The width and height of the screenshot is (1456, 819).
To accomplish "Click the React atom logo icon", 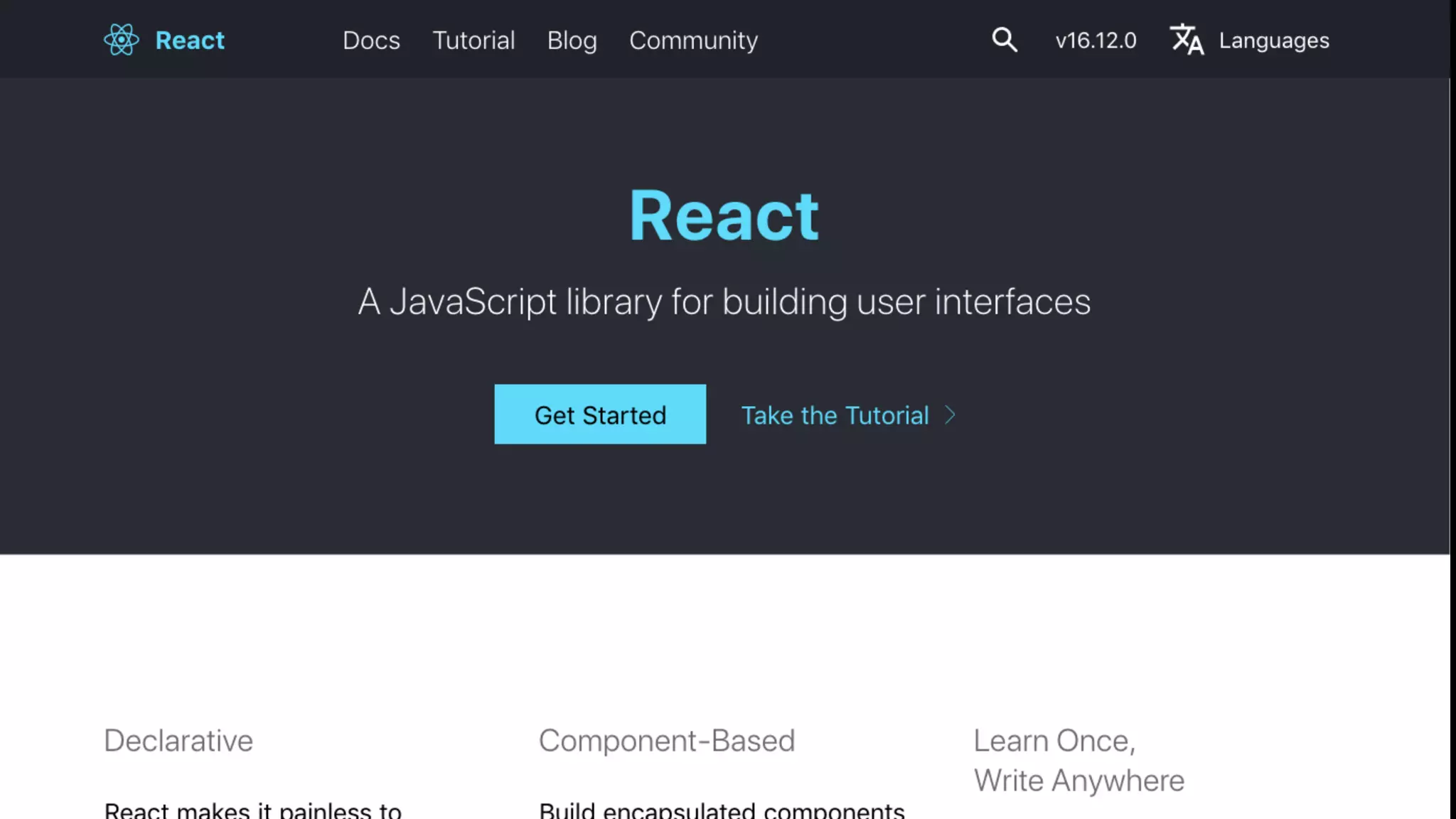I will click(122, 40).
